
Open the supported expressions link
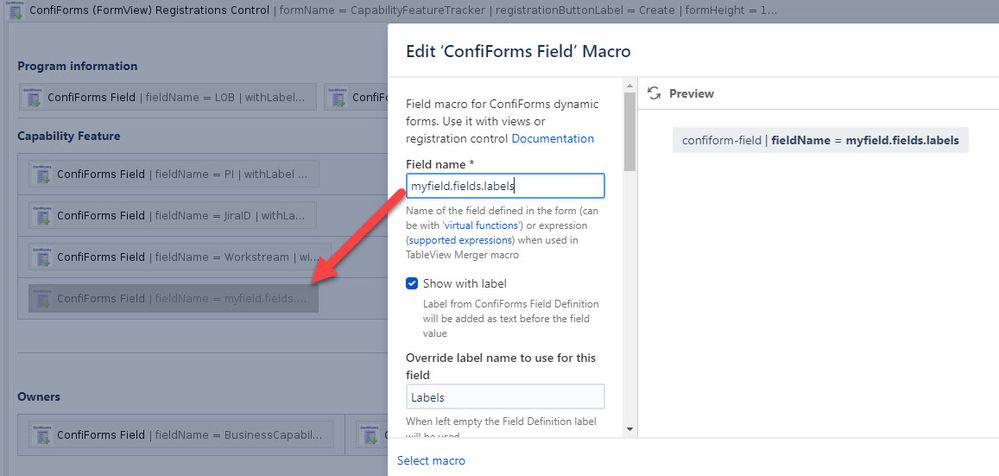tap(461, 240)
